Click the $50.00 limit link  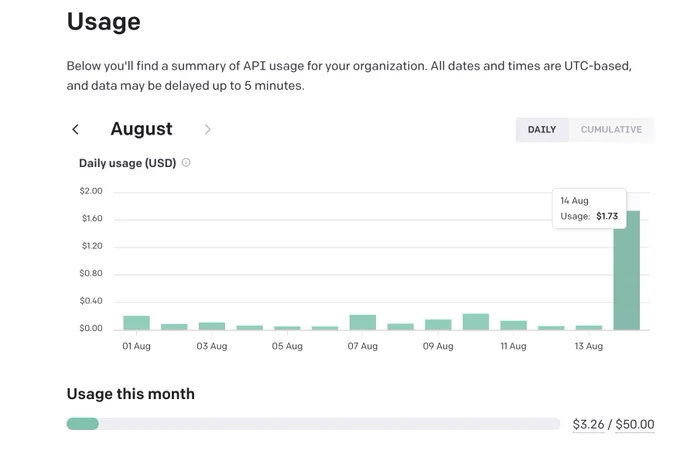pyautogui.click(x=635, y=424)
